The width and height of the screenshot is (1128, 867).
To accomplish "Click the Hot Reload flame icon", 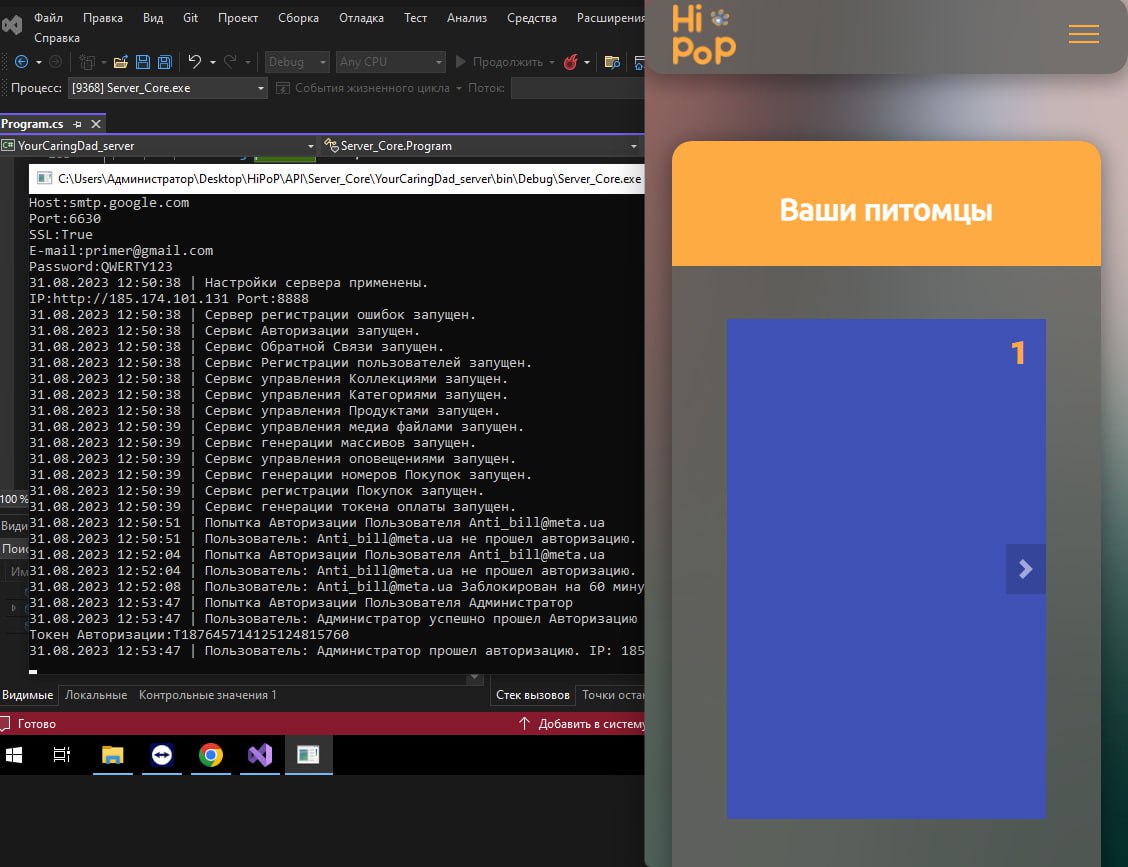I will click(570, 62).
